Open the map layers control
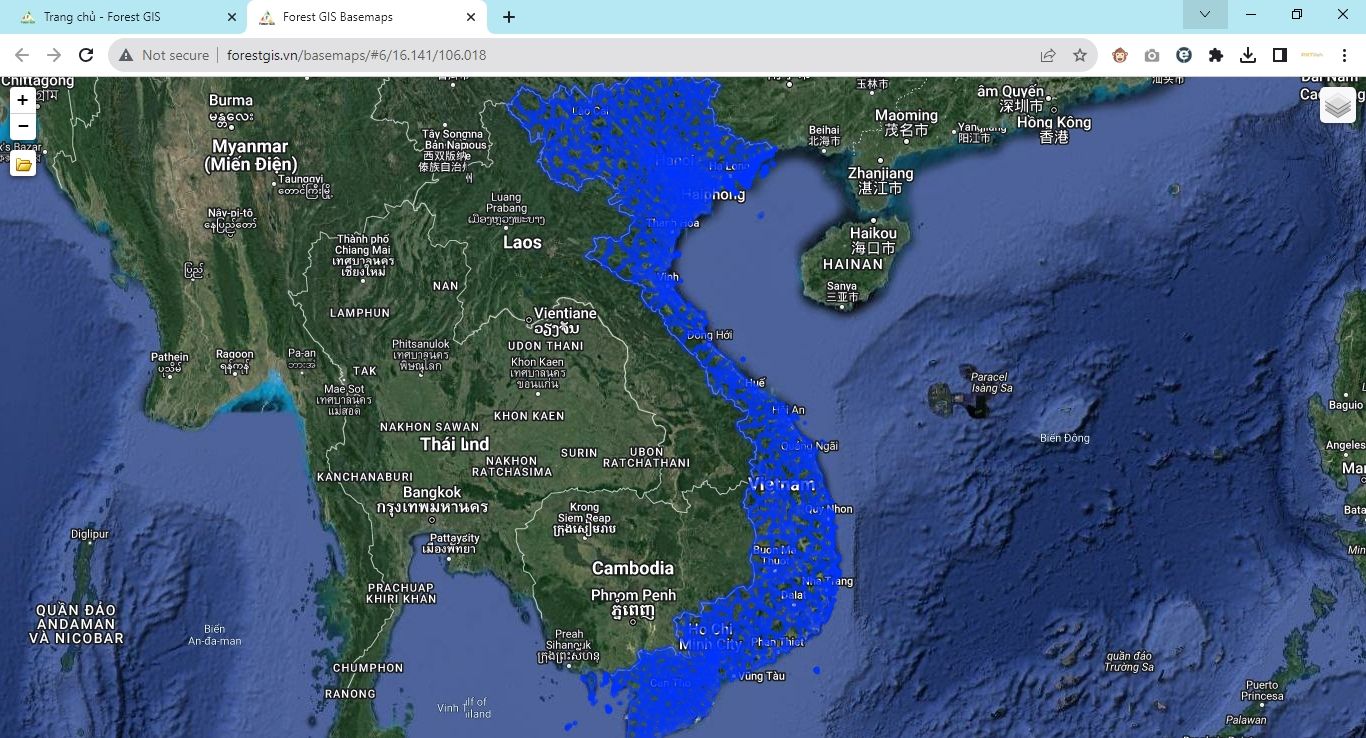The height and width of the screenshot is (738, 1366). click(x=1337, y=105)
